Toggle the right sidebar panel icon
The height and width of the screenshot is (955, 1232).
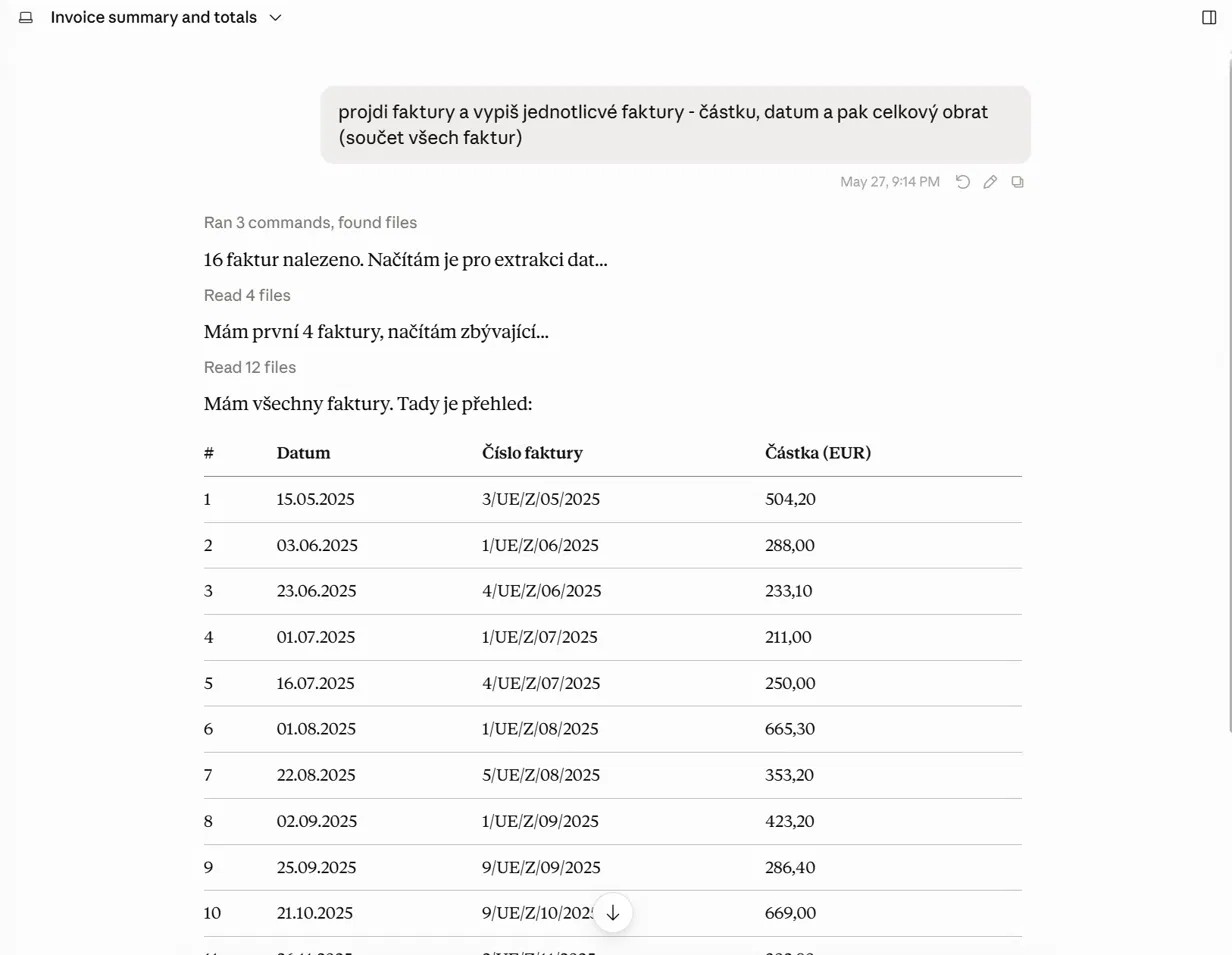(1208, 18)
